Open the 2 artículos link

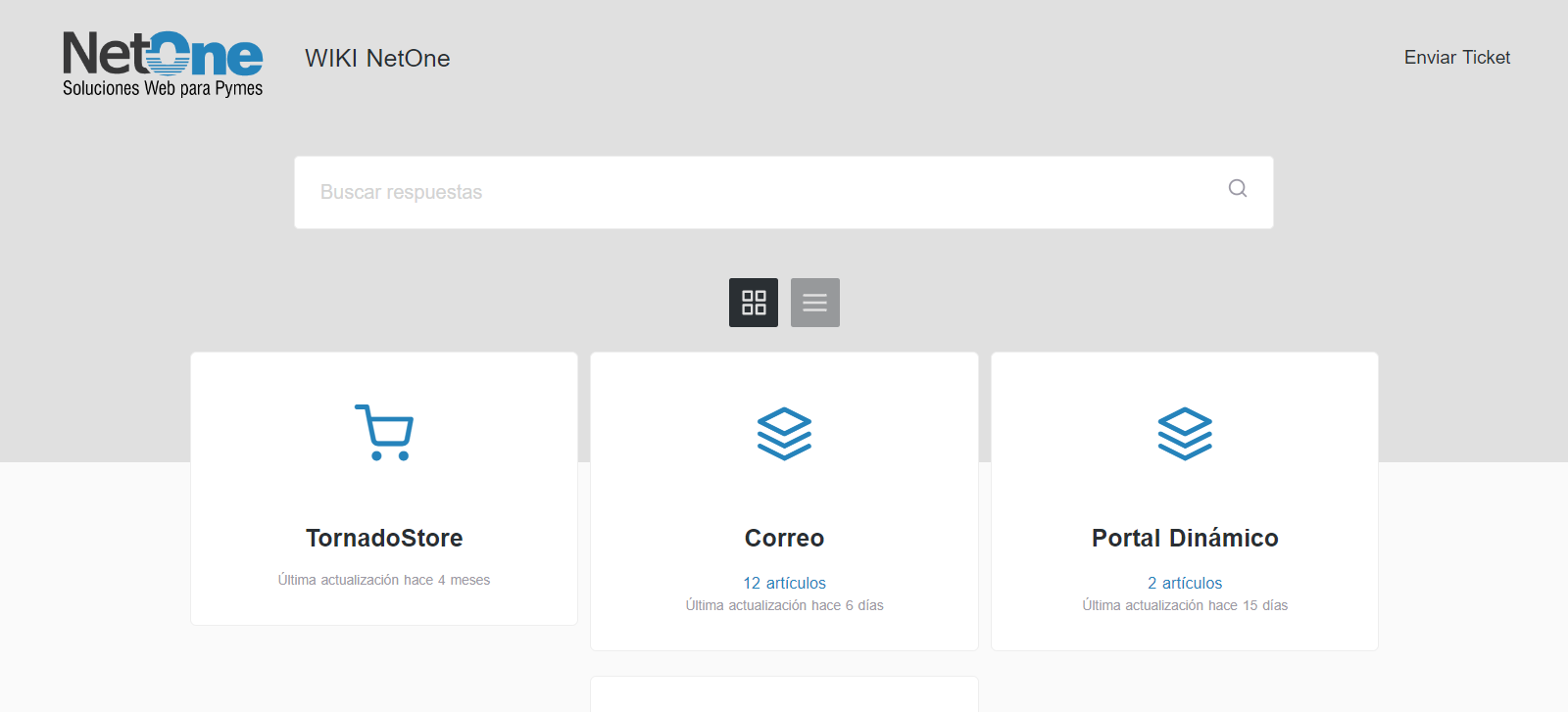point(1185,583)
